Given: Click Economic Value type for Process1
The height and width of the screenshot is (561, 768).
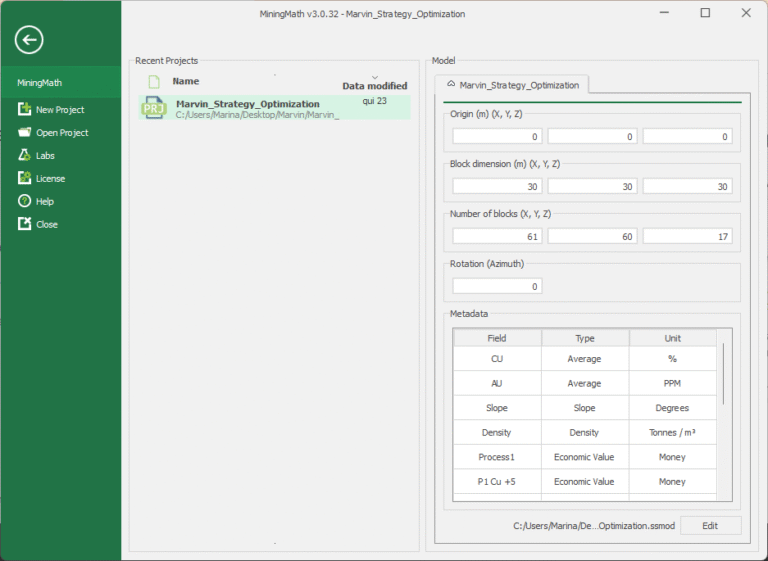Looking at the screenshot, I should [585, 457].
